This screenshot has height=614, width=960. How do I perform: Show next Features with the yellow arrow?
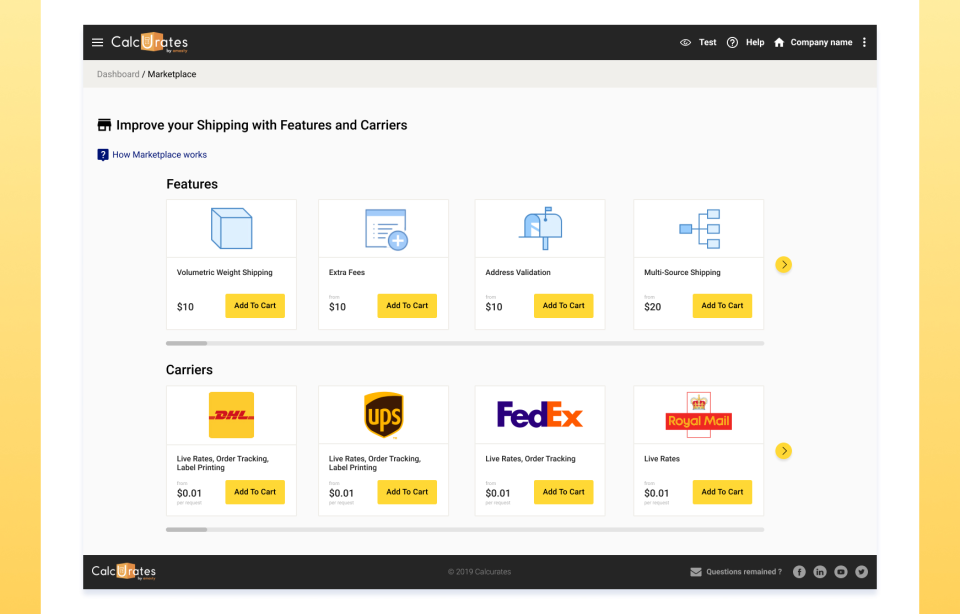point(784,264)
